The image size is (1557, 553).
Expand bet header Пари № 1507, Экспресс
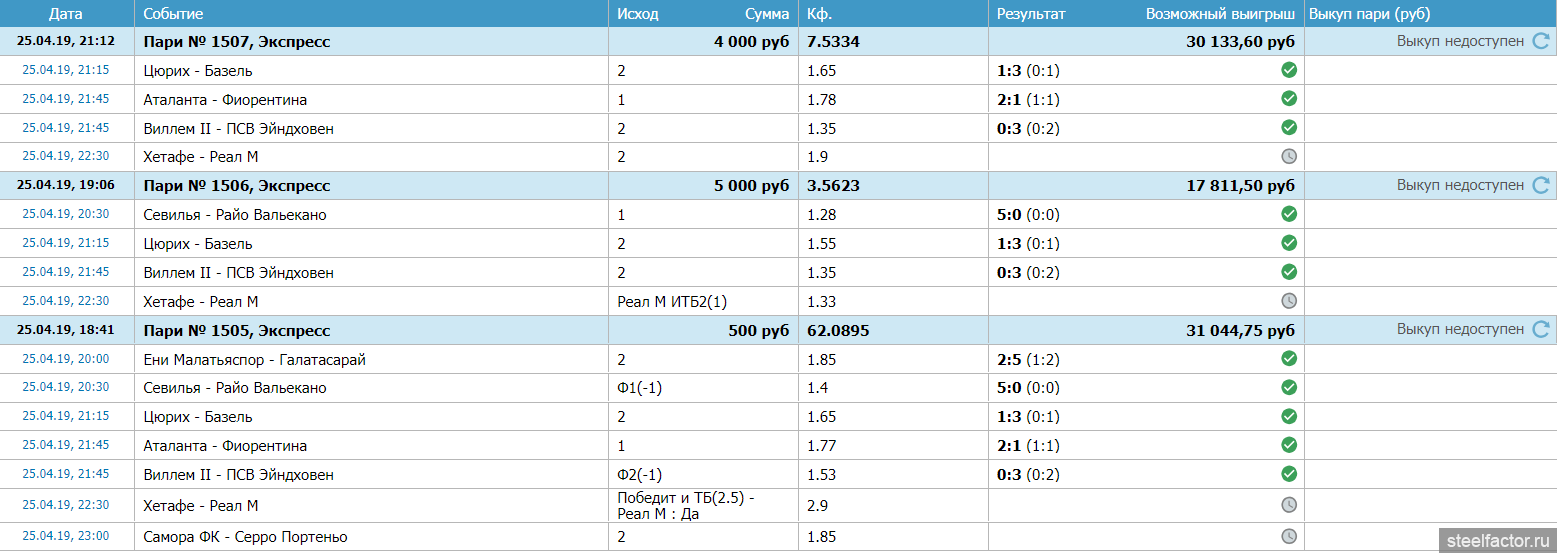coord(236,42)
